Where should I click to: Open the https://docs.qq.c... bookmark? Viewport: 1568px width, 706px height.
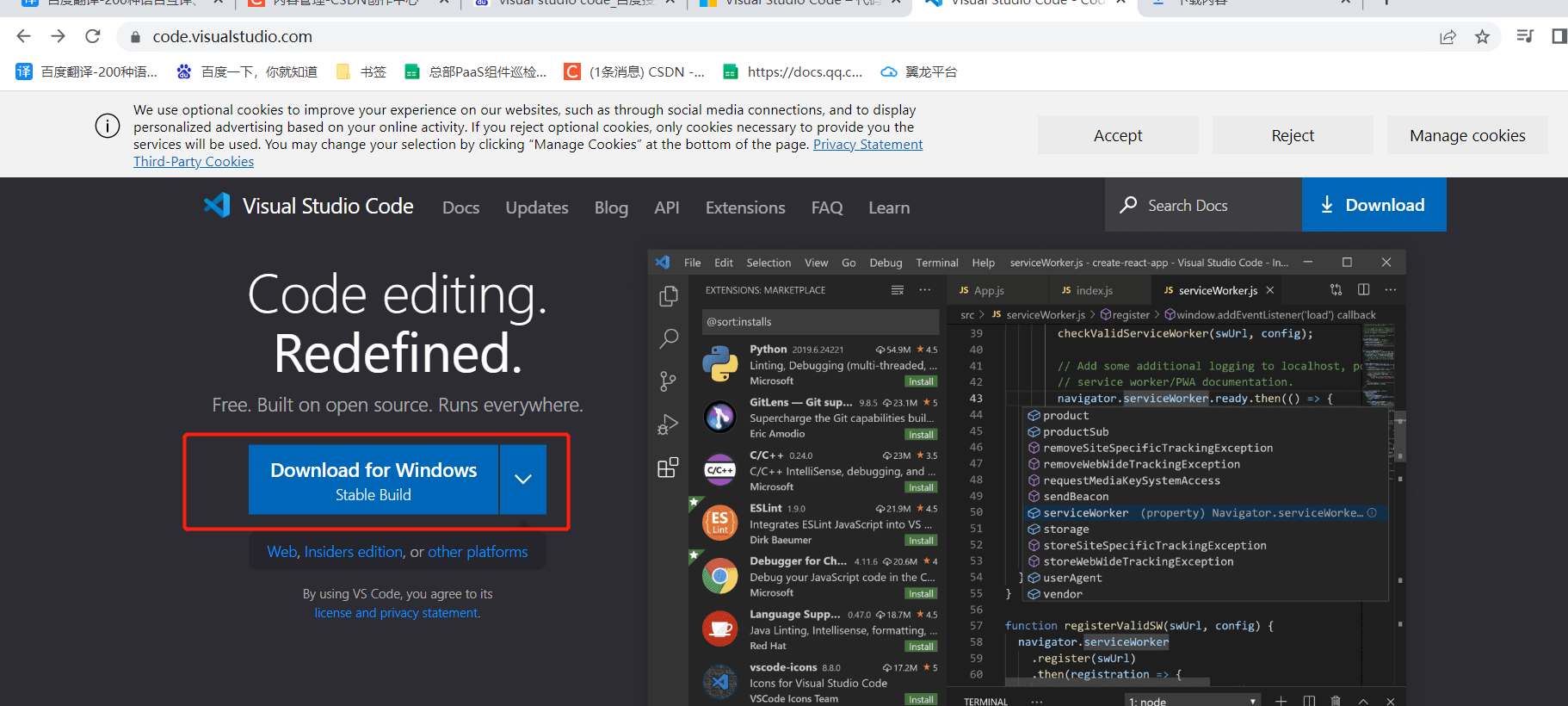click(793, 71)
